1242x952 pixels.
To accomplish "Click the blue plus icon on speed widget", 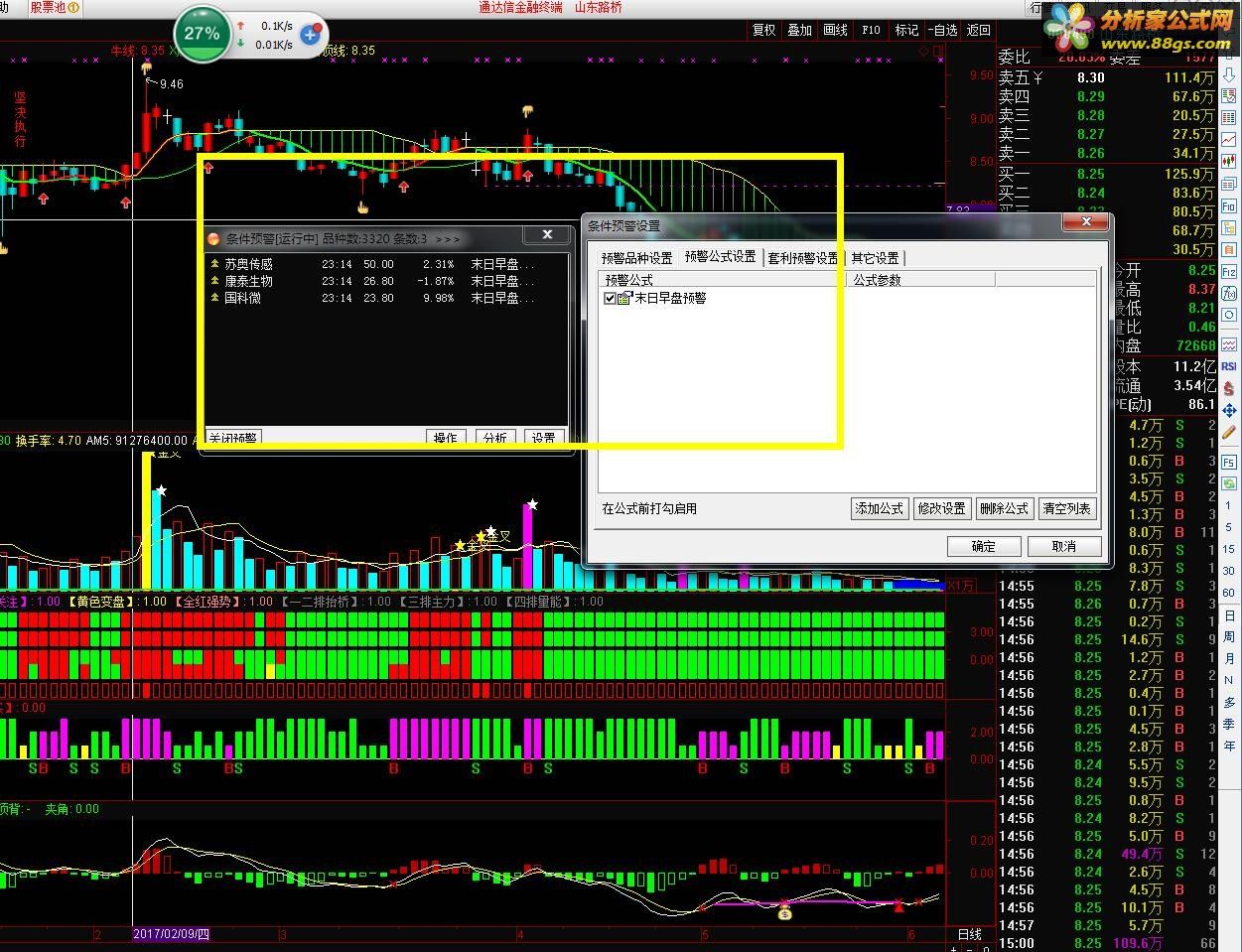I will click(310, 35).
